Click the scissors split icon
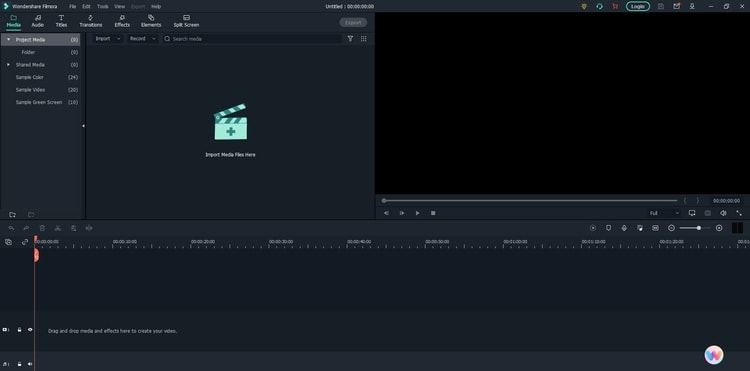This screenshot has height=371, width=750. (58, 229)
